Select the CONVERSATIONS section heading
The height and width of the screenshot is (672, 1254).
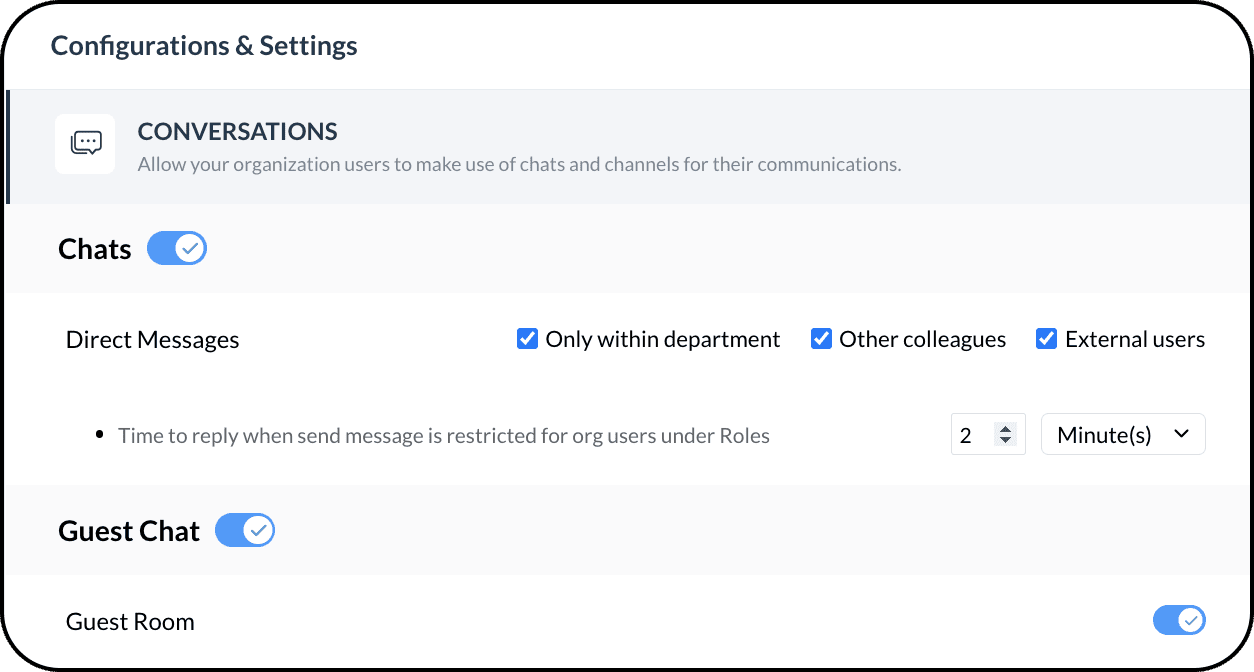[237, 131]
